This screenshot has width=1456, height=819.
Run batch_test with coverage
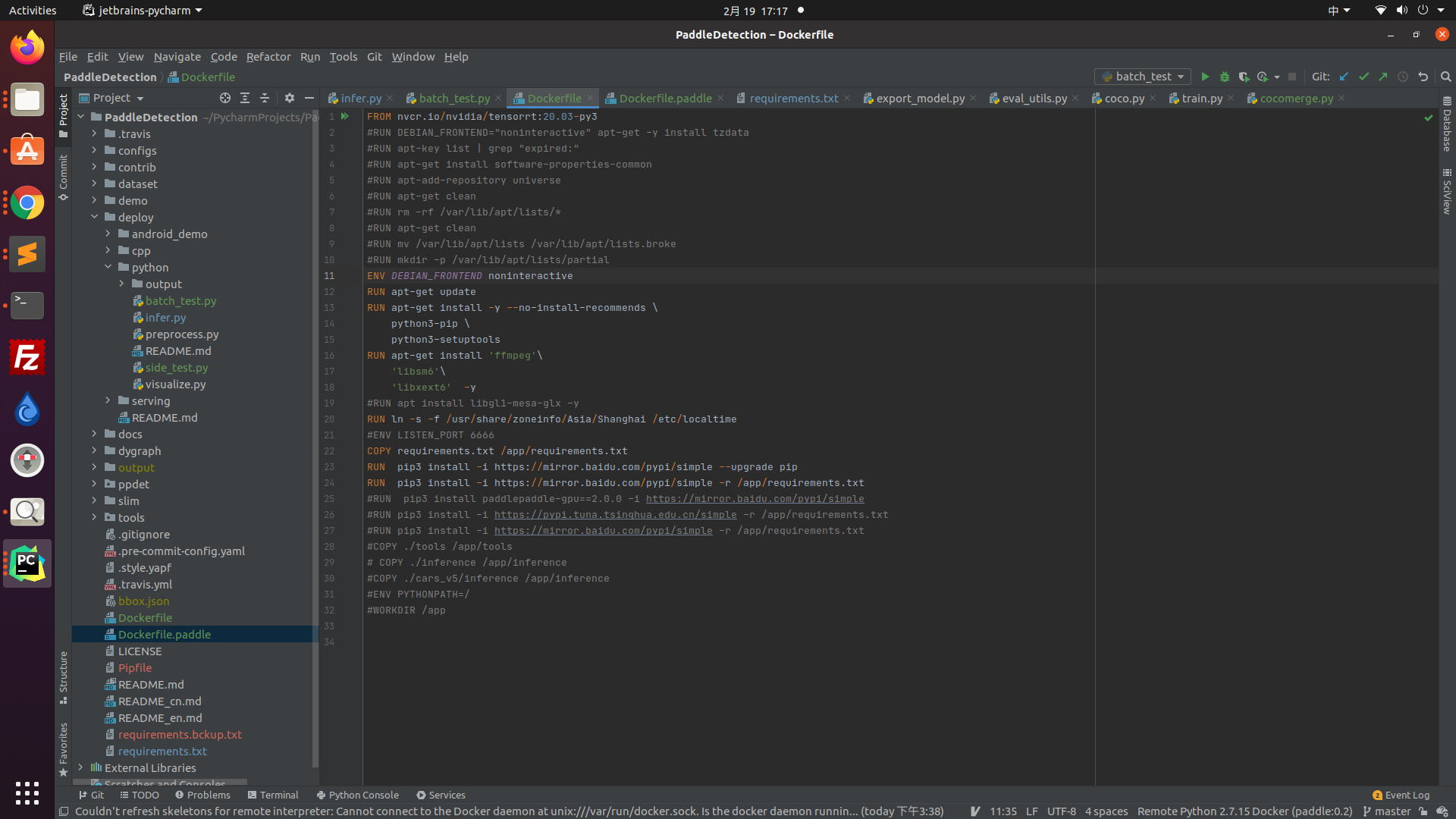(x=1244, y=77)
